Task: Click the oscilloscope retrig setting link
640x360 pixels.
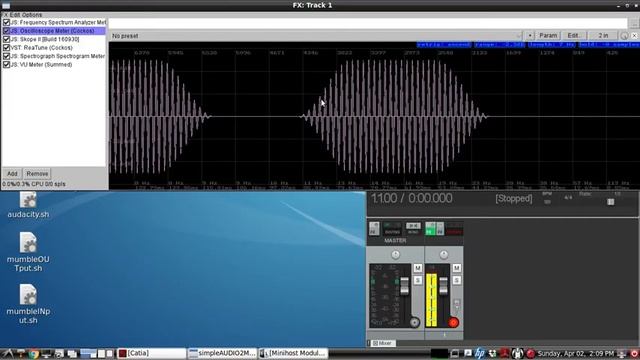Action: [444, 44]
